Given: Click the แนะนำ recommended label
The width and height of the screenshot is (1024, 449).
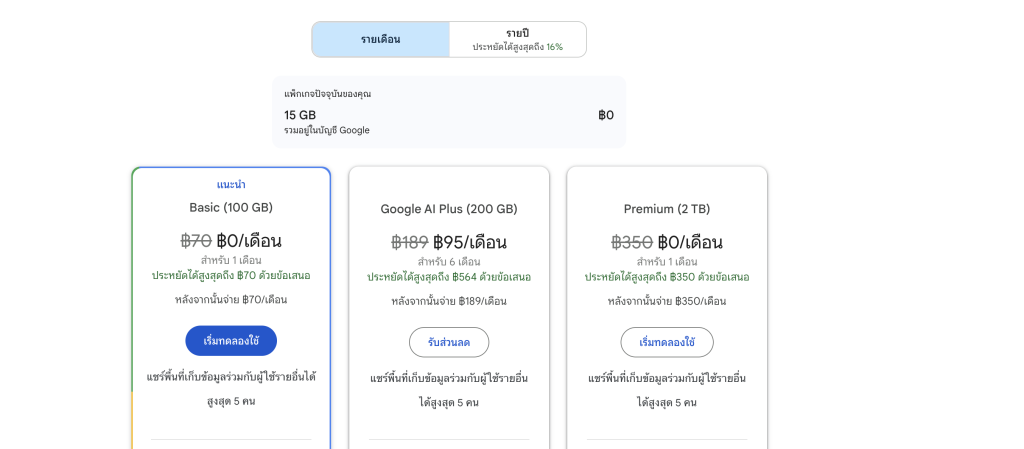Looking at the screenshot, I should [x=231, y=185].
